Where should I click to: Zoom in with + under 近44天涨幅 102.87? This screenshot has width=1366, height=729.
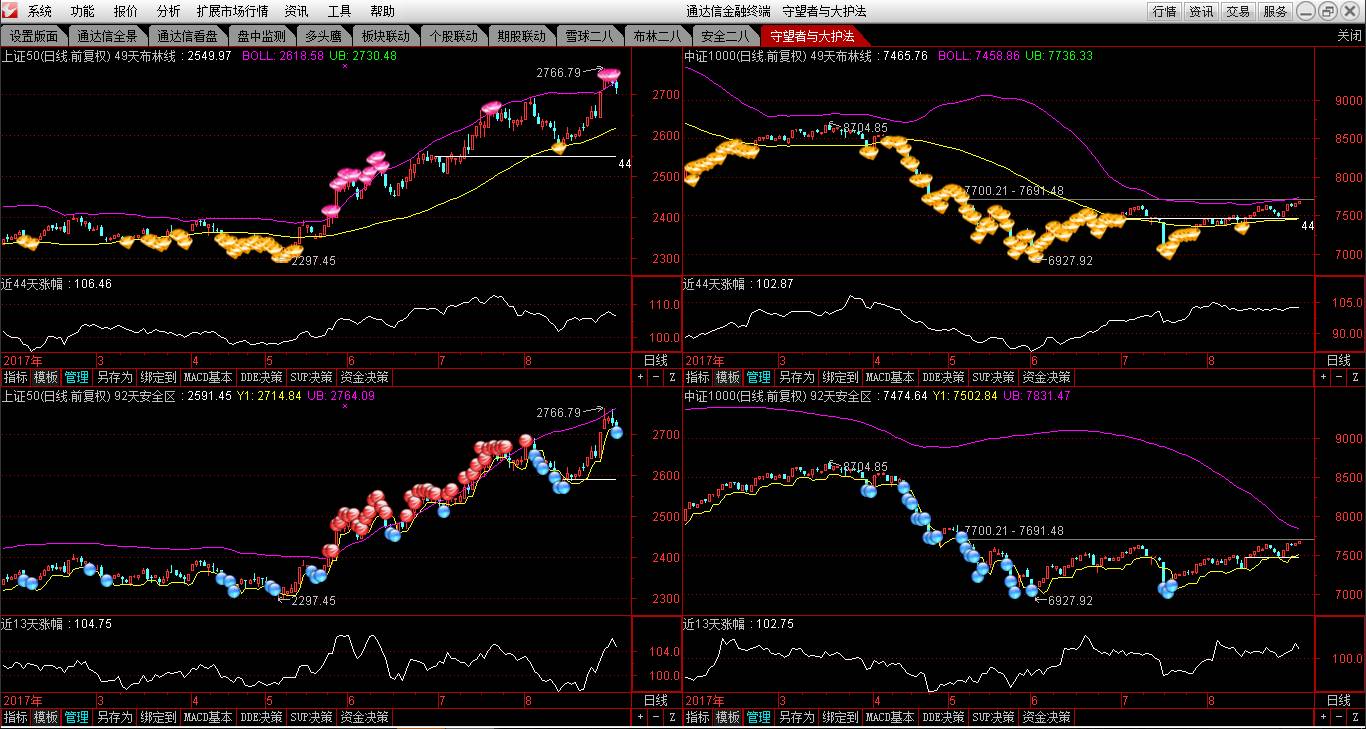tap(1323, 377)
